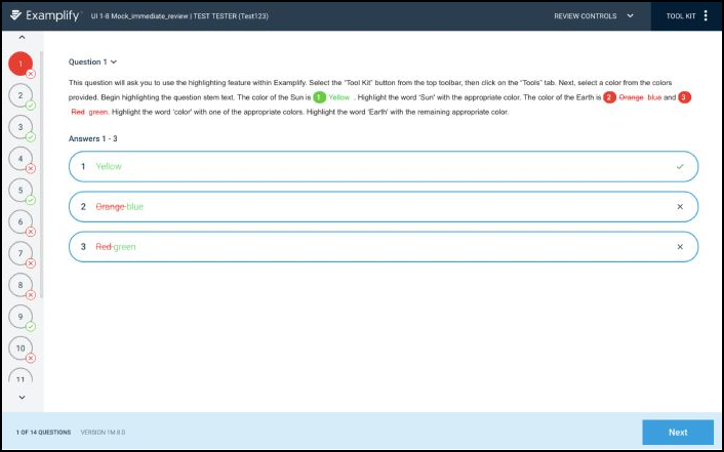Jump to question 3 in sidebar
This screenshot has width=724, height=452.
[x=20, y=127]
